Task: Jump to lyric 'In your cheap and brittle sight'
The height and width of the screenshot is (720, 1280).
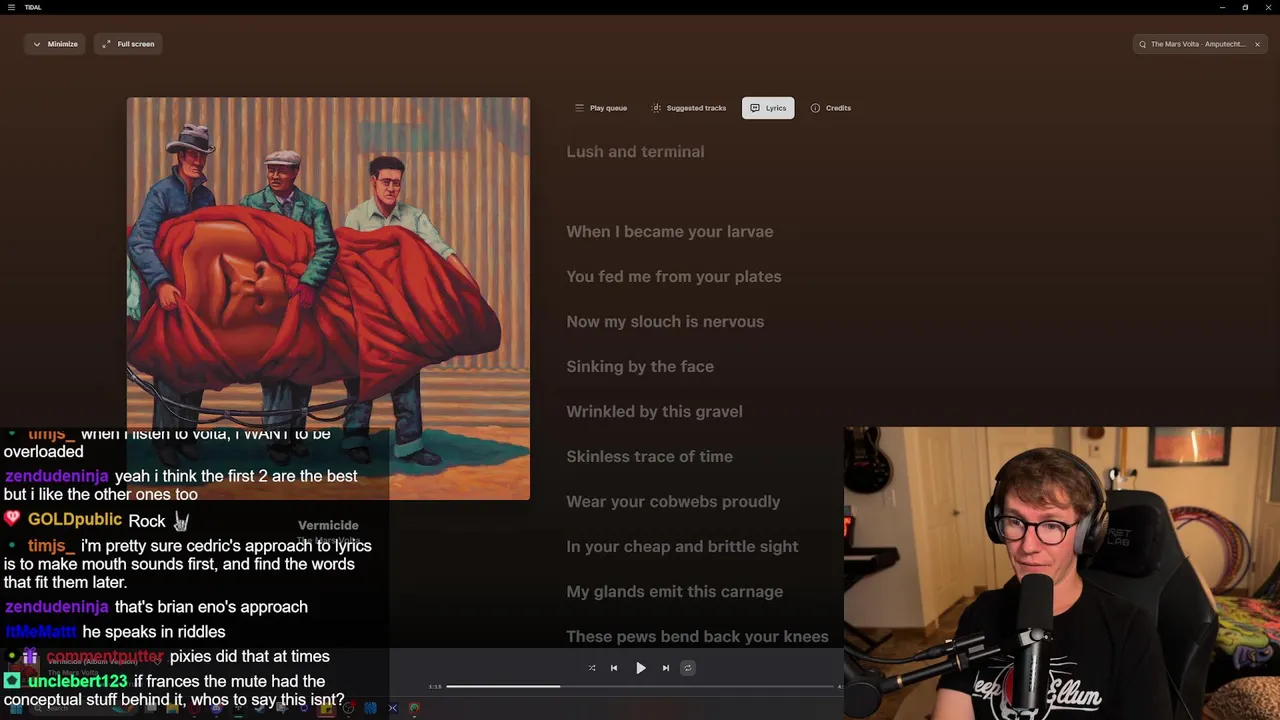Action: click(x=682, y=547)
